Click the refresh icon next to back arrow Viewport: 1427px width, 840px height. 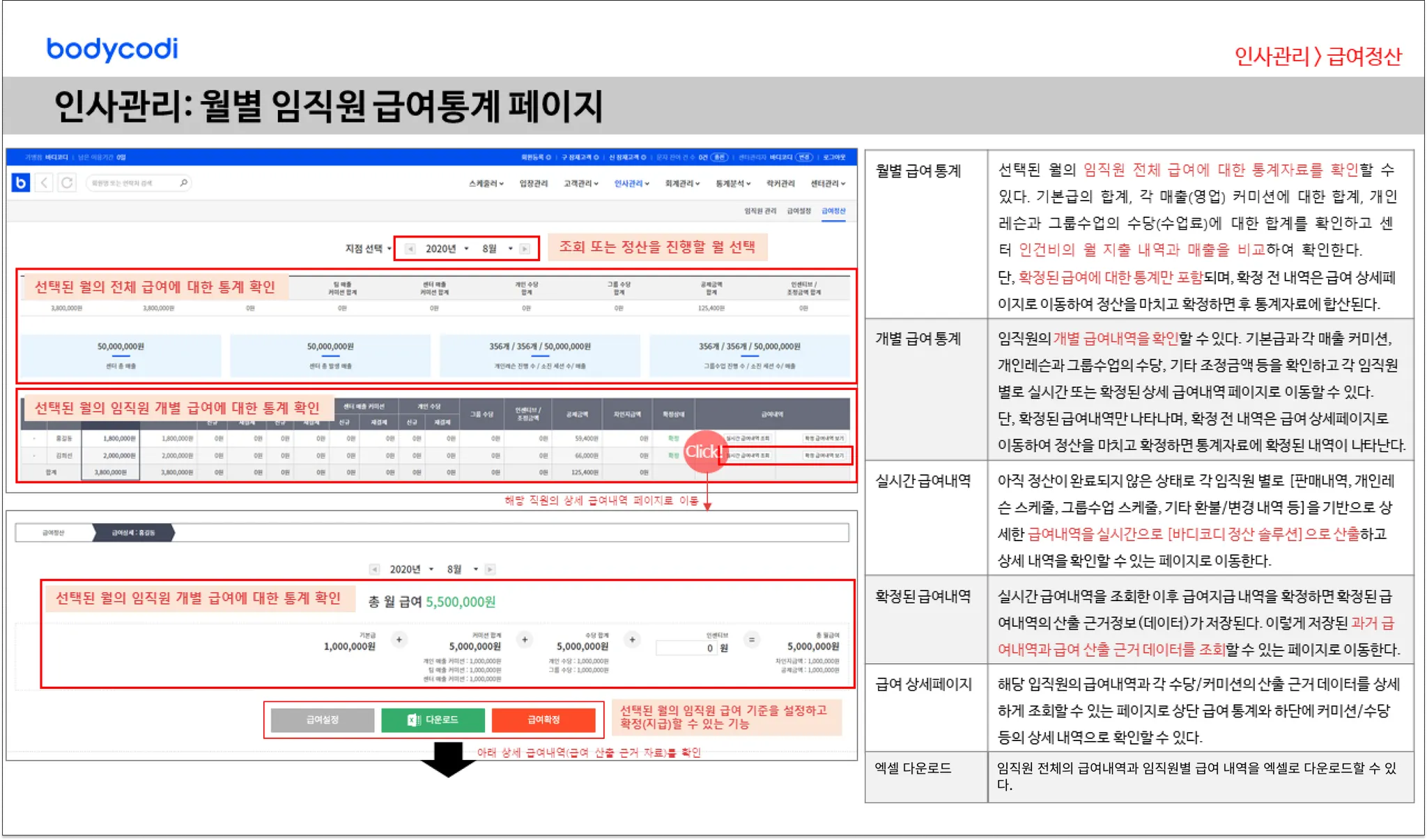pos(67,183)
